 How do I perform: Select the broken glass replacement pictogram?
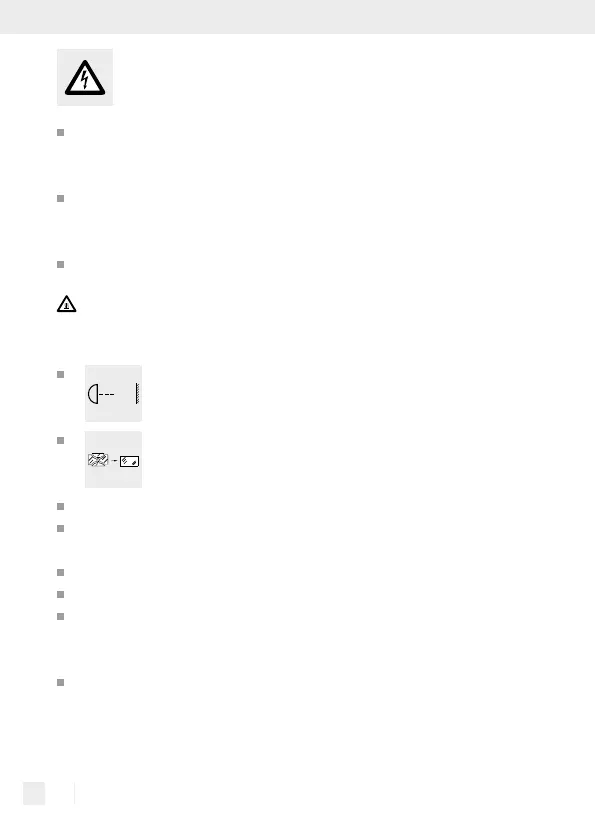pyautogui.click(x=113, y=460)
